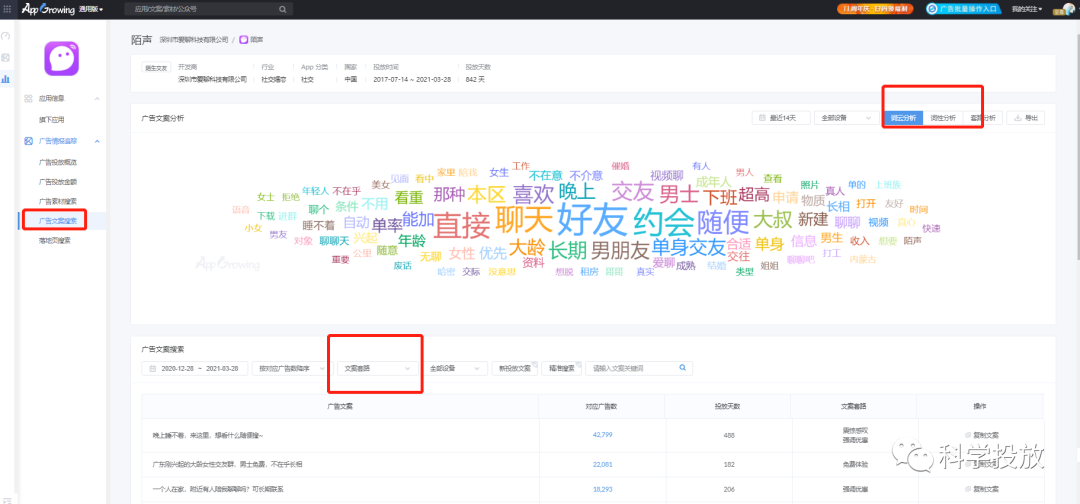Click the word 好友 in the word cloud

pyautogui.click(x=592, y=220)
